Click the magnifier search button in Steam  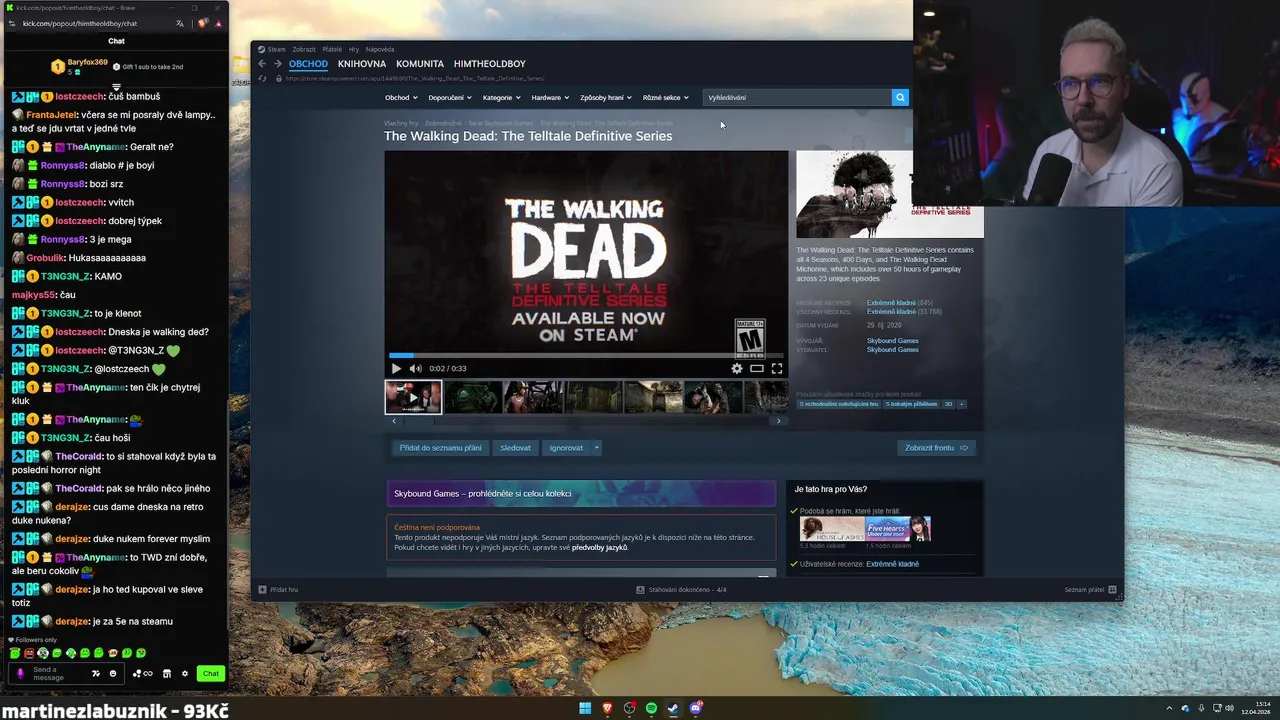pyautogui.click(x=900, y=97)
